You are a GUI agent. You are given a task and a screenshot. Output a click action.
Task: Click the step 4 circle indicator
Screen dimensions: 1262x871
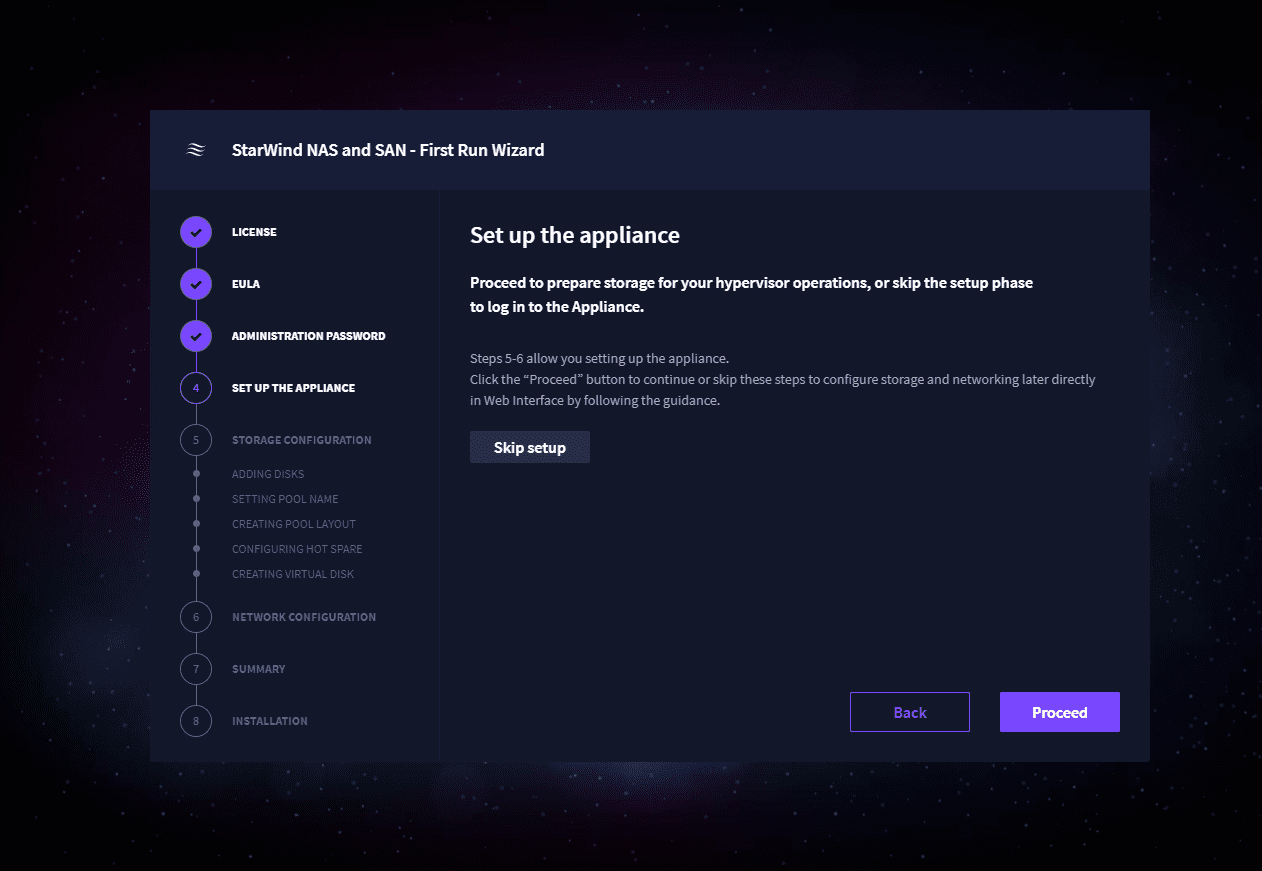196,388
